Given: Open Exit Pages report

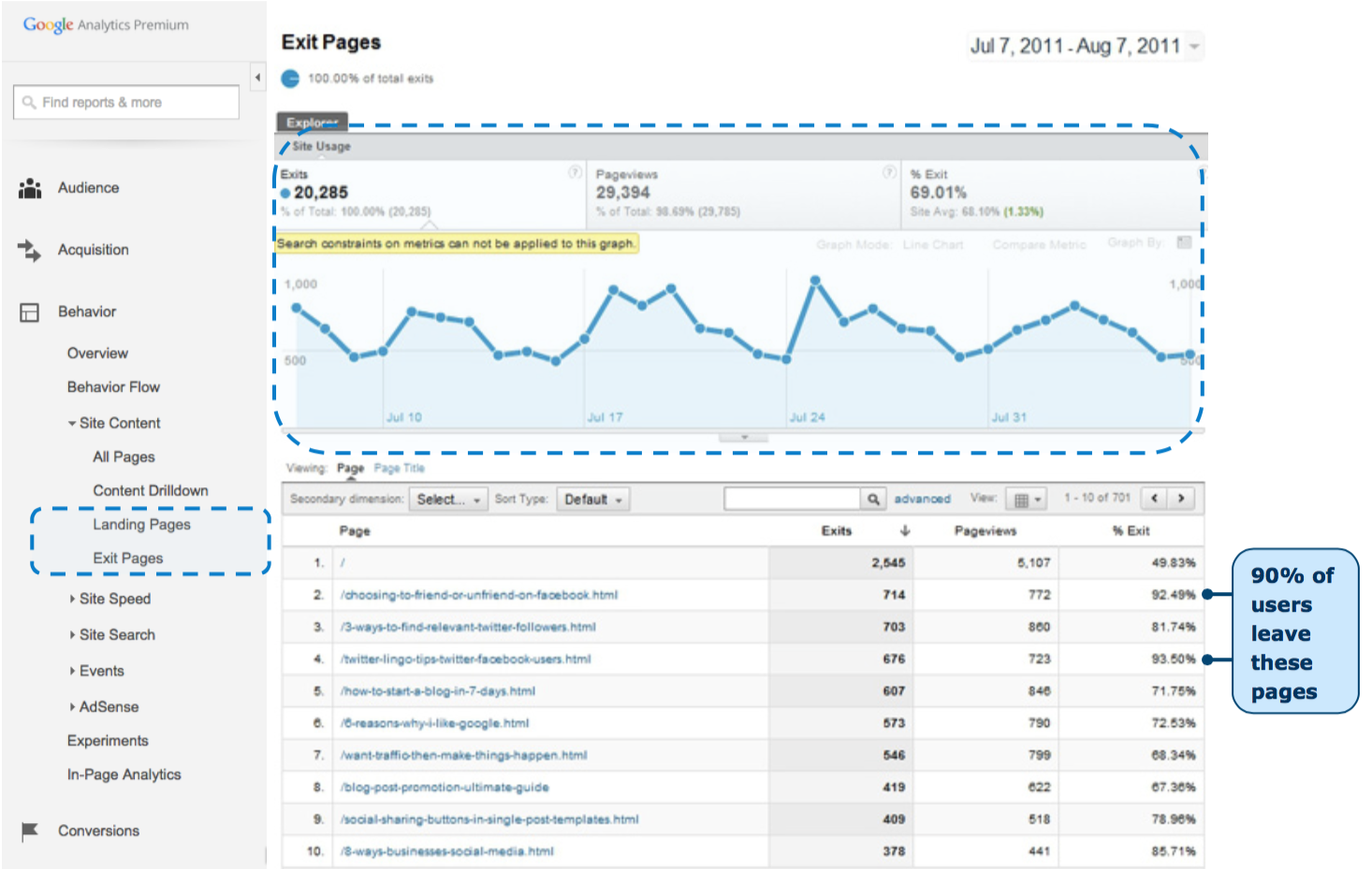Looking at the screenshot, I should click(128, 558).
